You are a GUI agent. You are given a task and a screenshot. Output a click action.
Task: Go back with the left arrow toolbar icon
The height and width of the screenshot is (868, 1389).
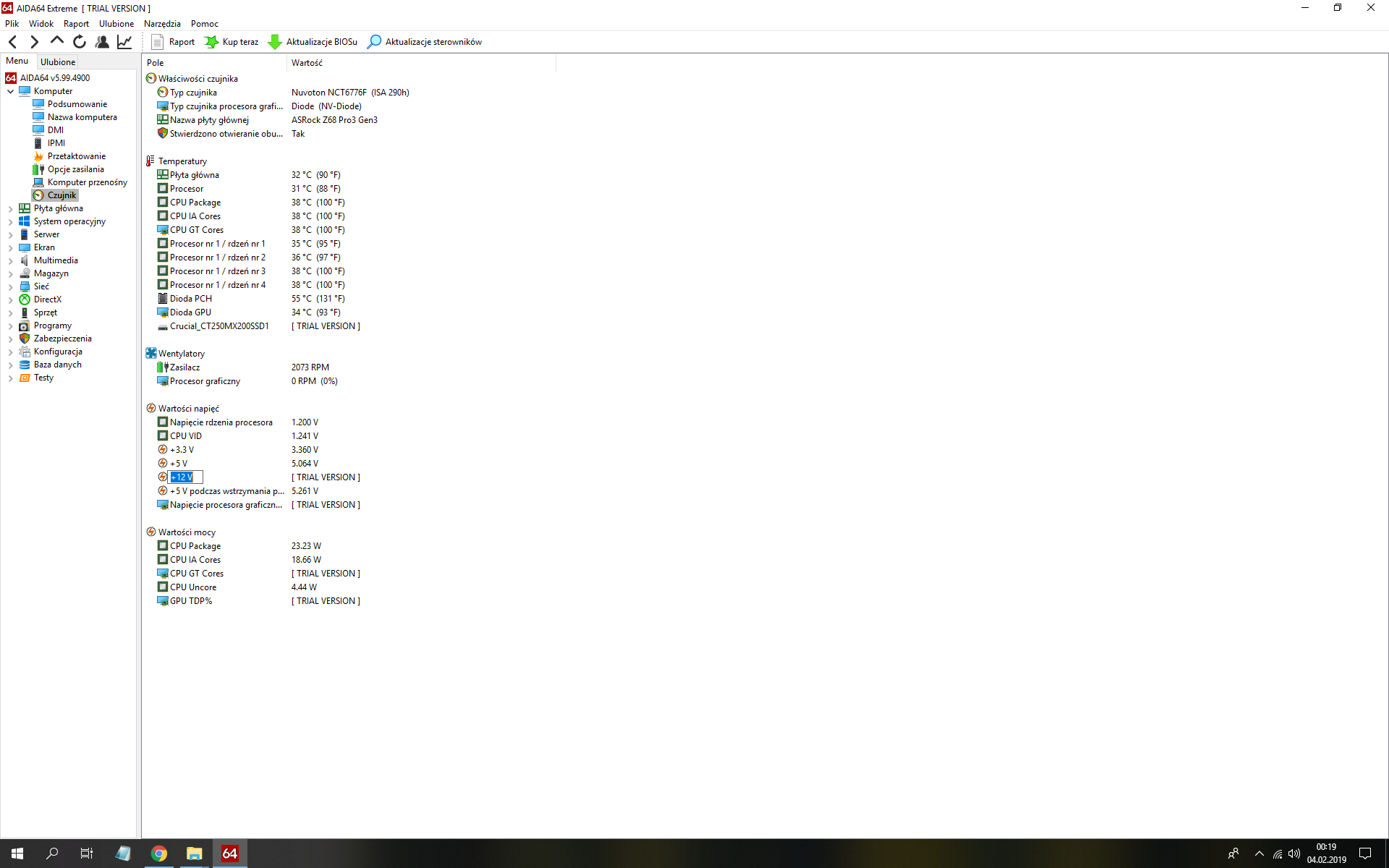13,42
